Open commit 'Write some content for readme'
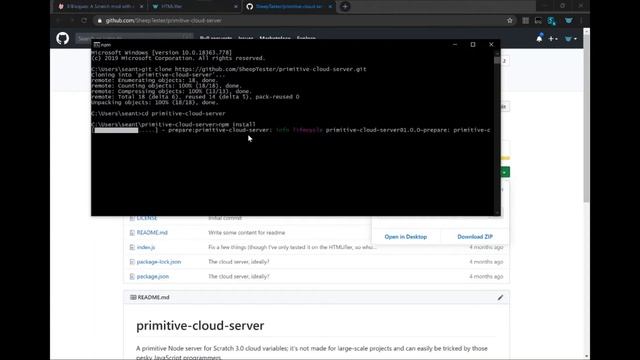640x360 pixels. (247, 233)
